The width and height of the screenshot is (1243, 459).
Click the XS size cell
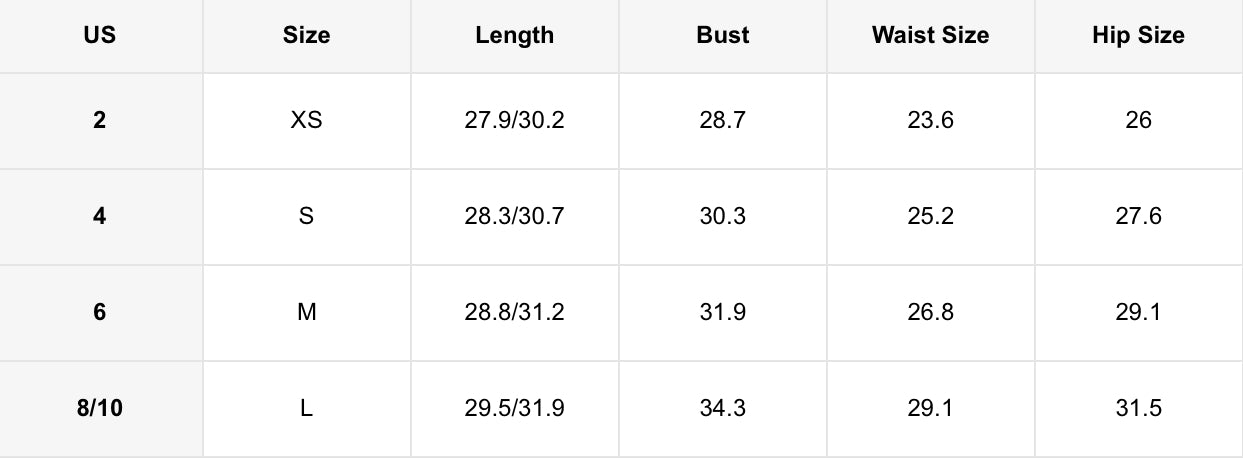click(306, 120)
